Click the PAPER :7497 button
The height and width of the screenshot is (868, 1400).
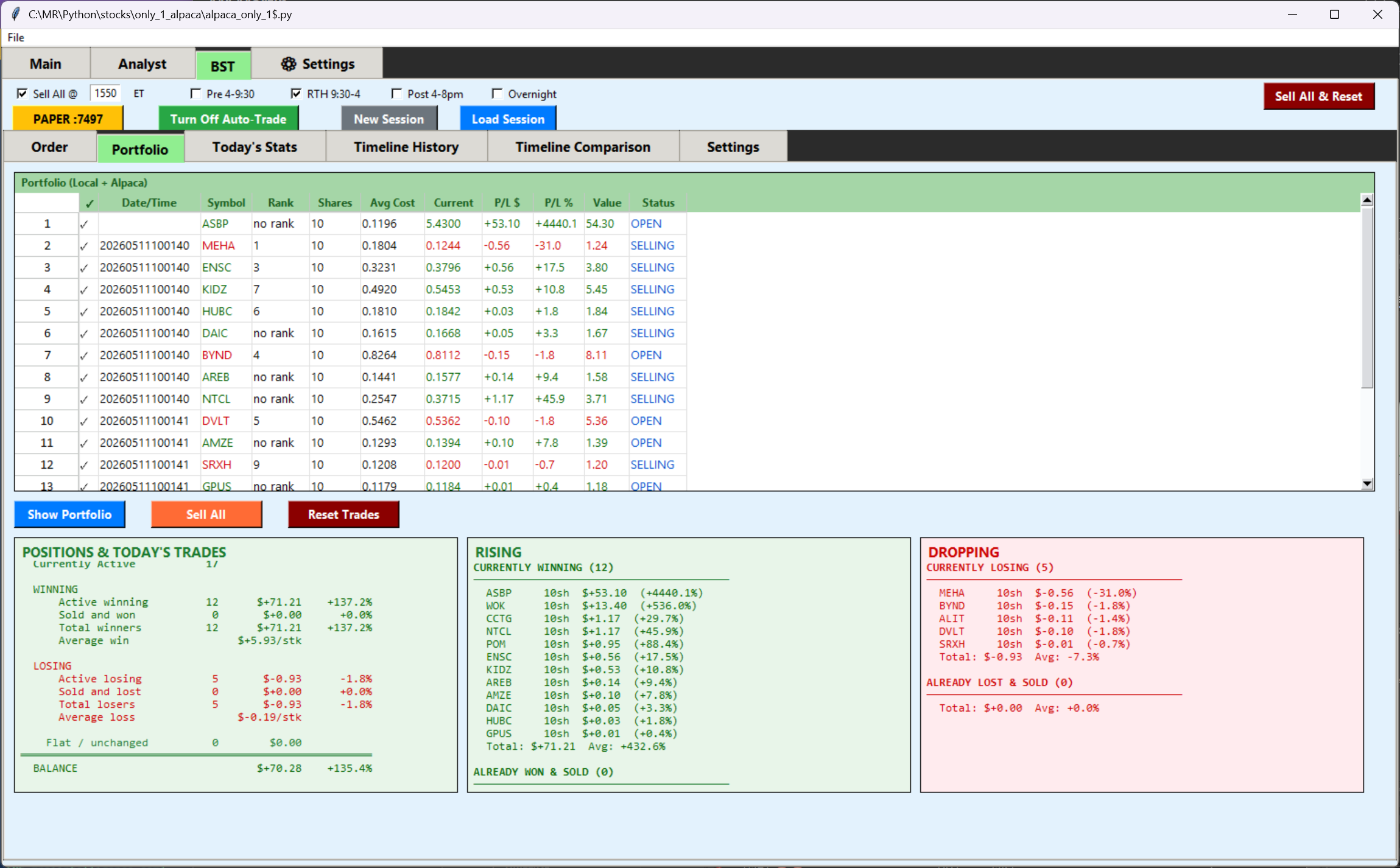68,119
